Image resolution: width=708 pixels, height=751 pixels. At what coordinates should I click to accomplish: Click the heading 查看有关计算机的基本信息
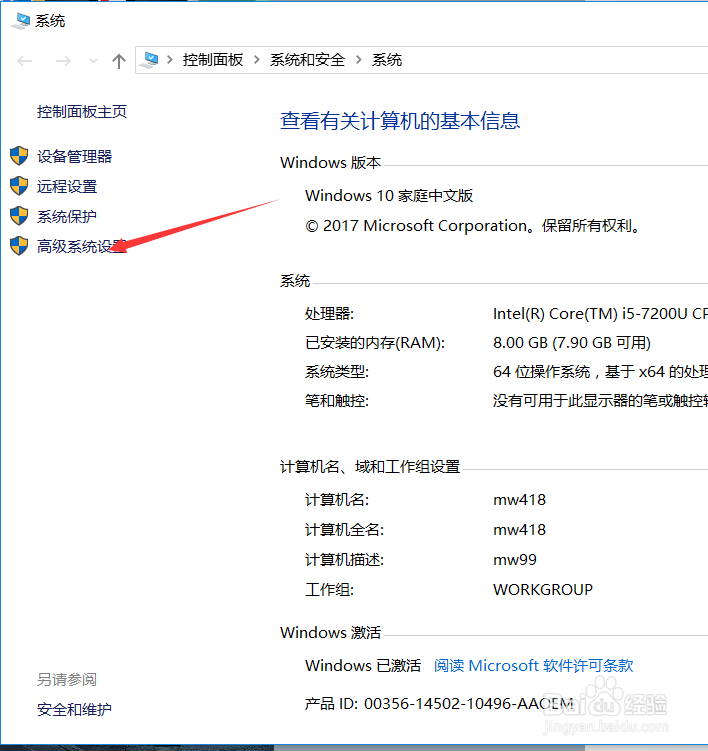400,120
